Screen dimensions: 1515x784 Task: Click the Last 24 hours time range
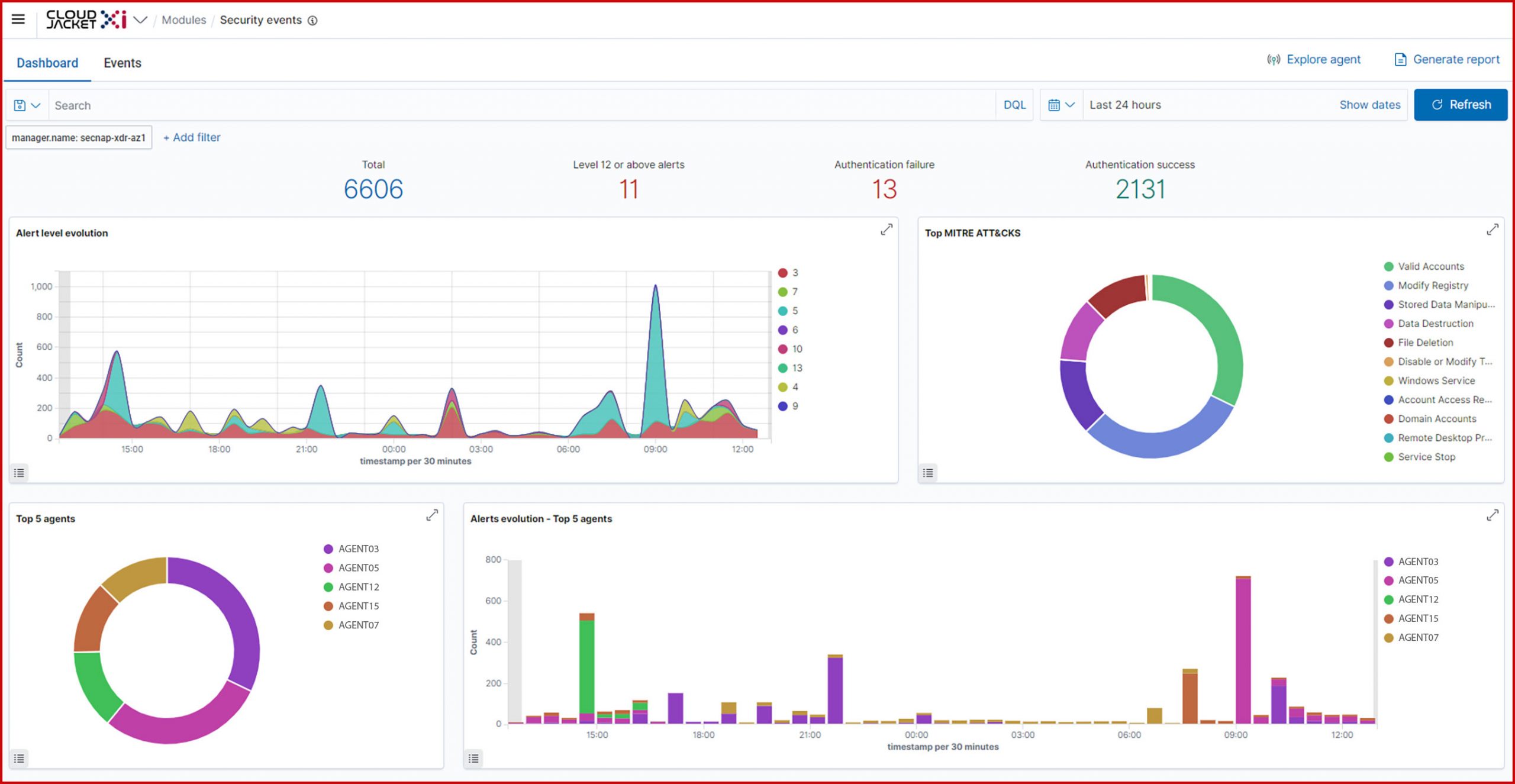[x=1125, y=105]
